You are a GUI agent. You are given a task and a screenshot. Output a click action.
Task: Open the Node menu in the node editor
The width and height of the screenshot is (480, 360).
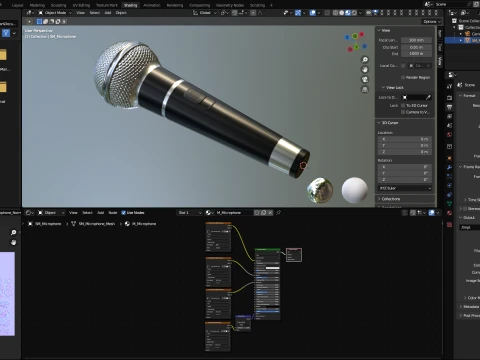tap(113, 213)
